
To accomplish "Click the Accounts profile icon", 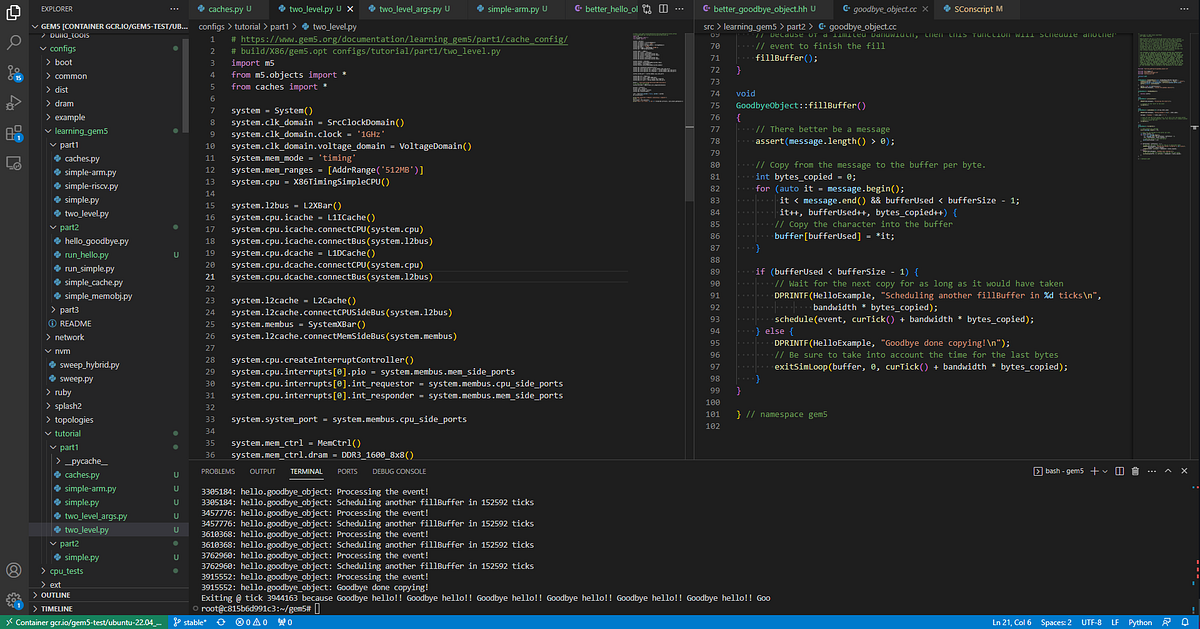I will [14, 571].
